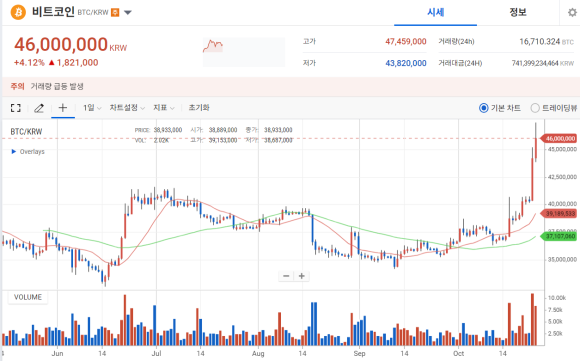
Task: Expand the Overlays disclosure triangle
Action: [14, 152]
